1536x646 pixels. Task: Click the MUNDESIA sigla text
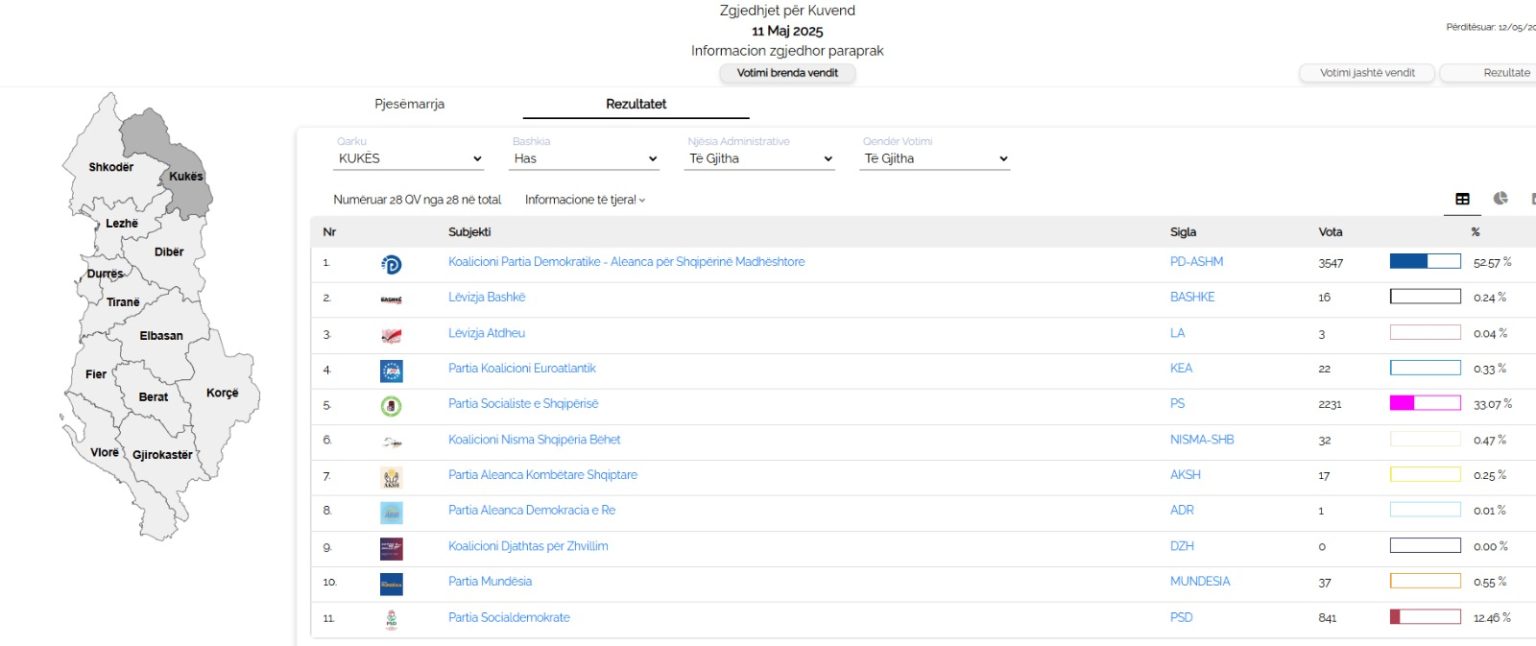1200,581
